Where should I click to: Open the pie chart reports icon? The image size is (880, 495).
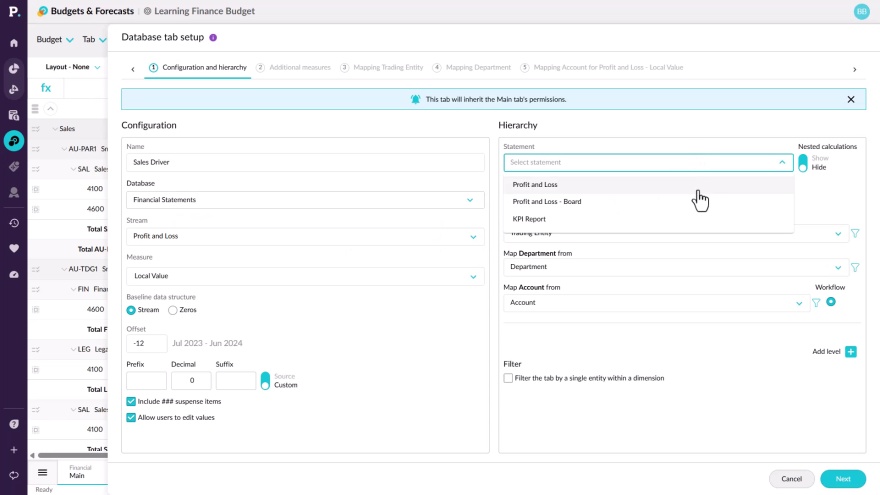click(x=13, y=68)
